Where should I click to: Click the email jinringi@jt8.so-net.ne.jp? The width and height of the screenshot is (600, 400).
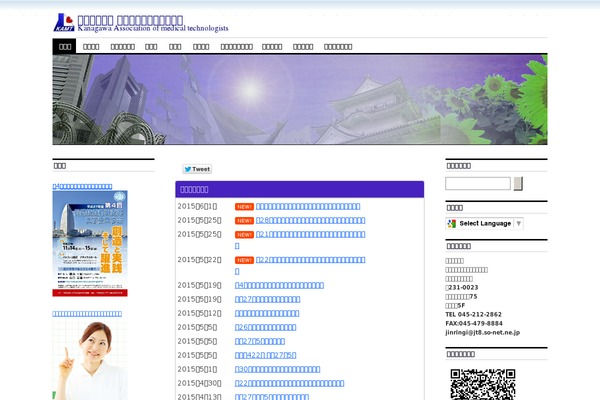(483, 333)
